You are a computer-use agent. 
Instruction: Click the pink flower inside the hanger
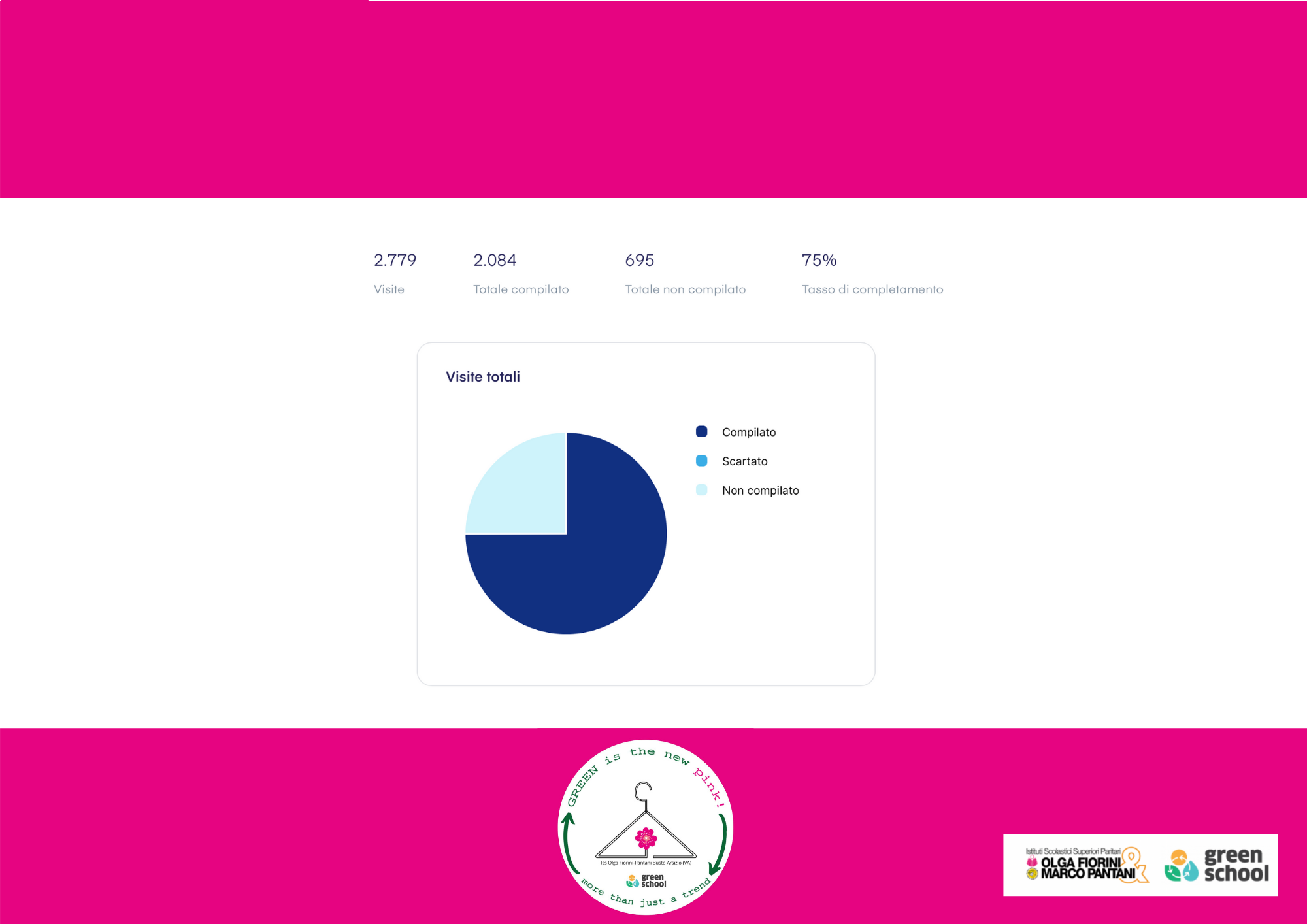646,838
